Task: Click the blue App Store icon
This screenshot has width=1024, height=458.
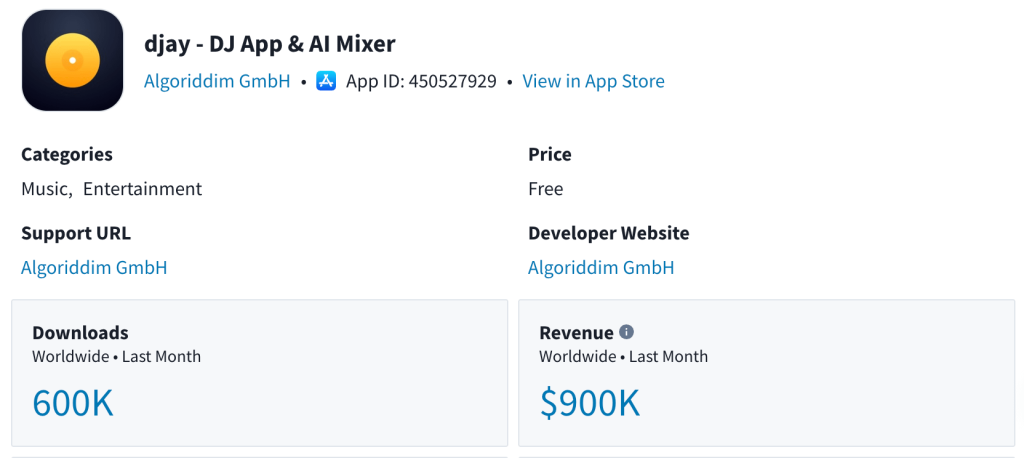Action: (326, 81)
